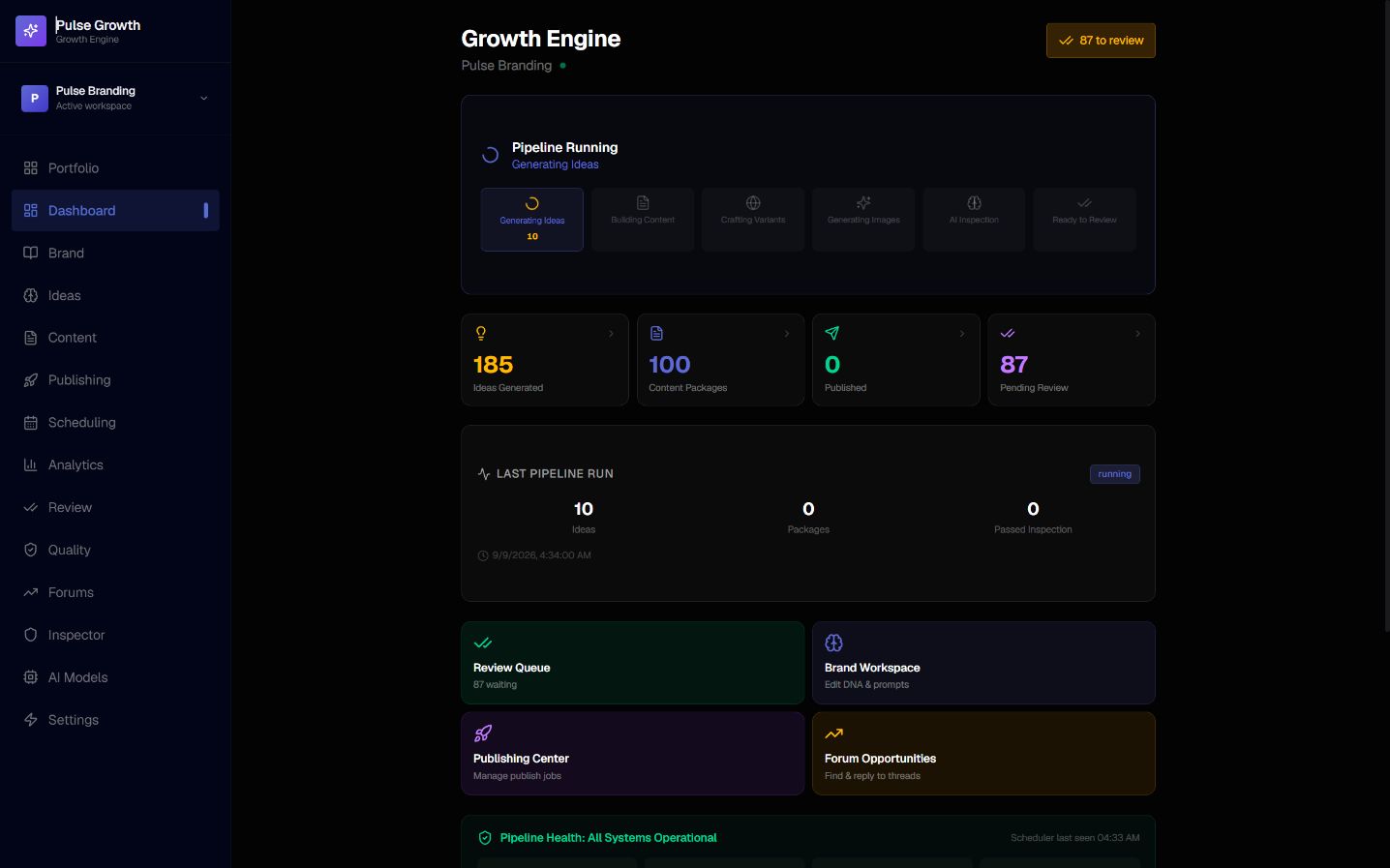Viewport: 1390px width, 868px height.
Task: Click the Publishing rocket icon in sidebar
Action: (31, 380)
